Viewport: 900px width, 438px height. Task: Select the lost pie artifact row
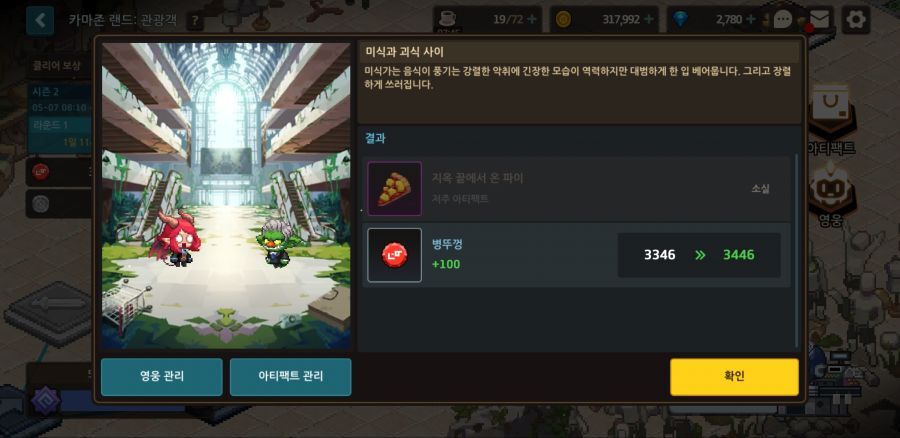point(576,188)
